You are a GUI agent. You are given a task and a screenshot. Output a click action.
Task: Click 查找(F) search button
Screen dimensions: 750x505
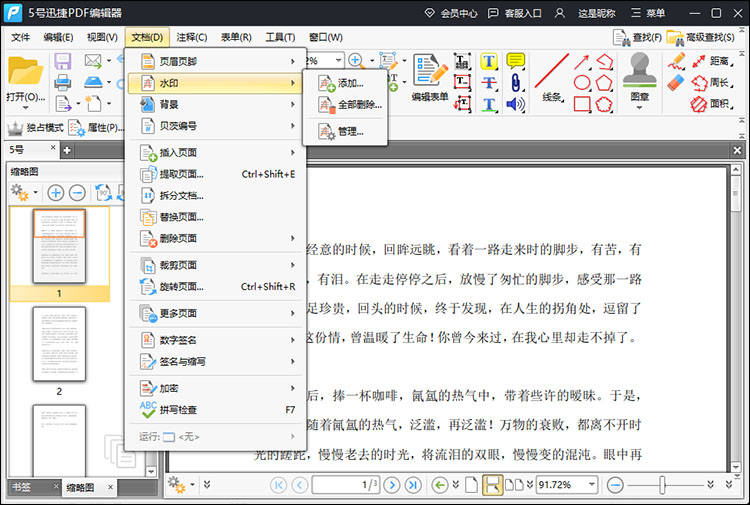point(638,37)
